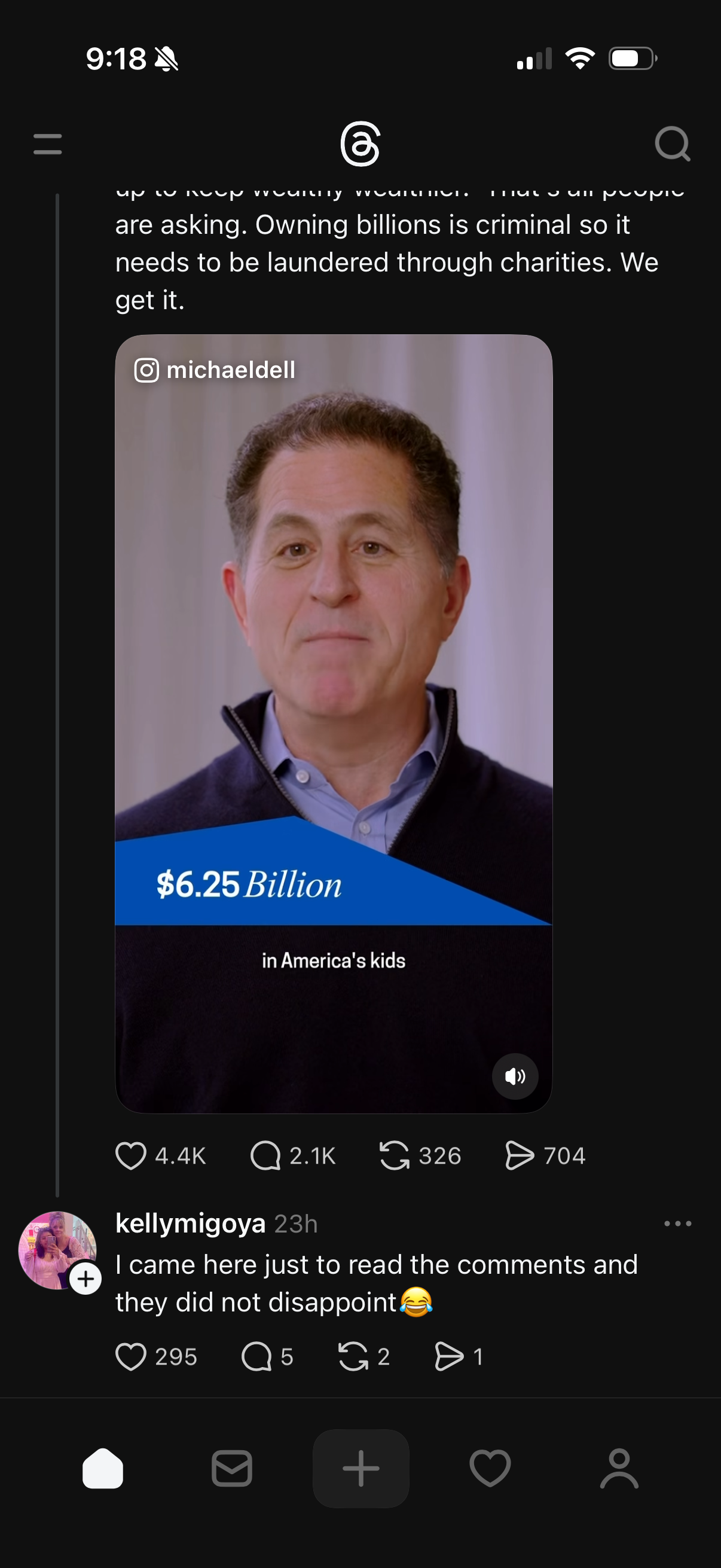Create a new thread with plus button
Image resolution: width=721 pixels, height=1568 pixels.
coord(361,1468)
